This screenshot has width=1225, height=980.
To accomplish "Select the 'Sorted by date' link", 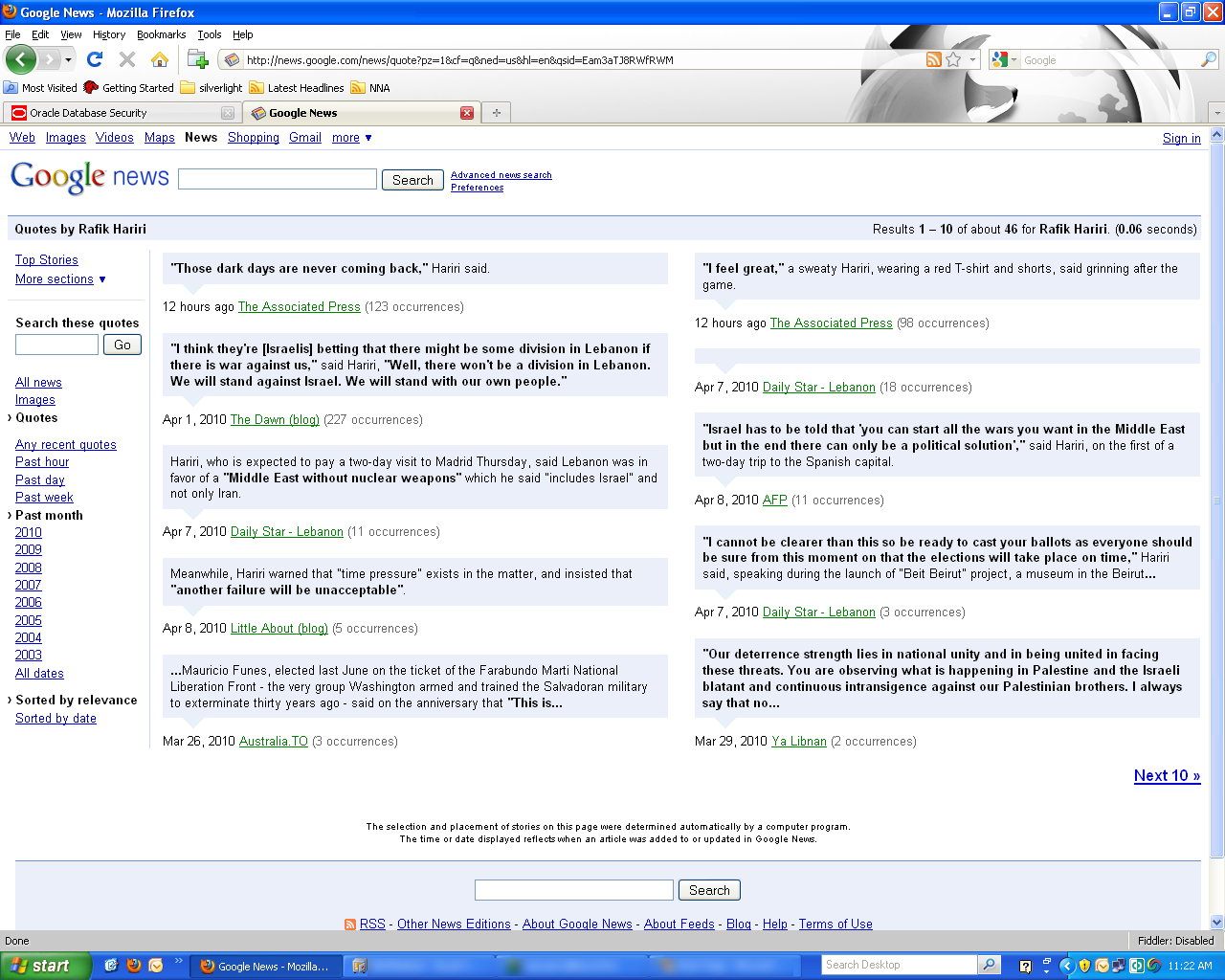I will point(56,719).
